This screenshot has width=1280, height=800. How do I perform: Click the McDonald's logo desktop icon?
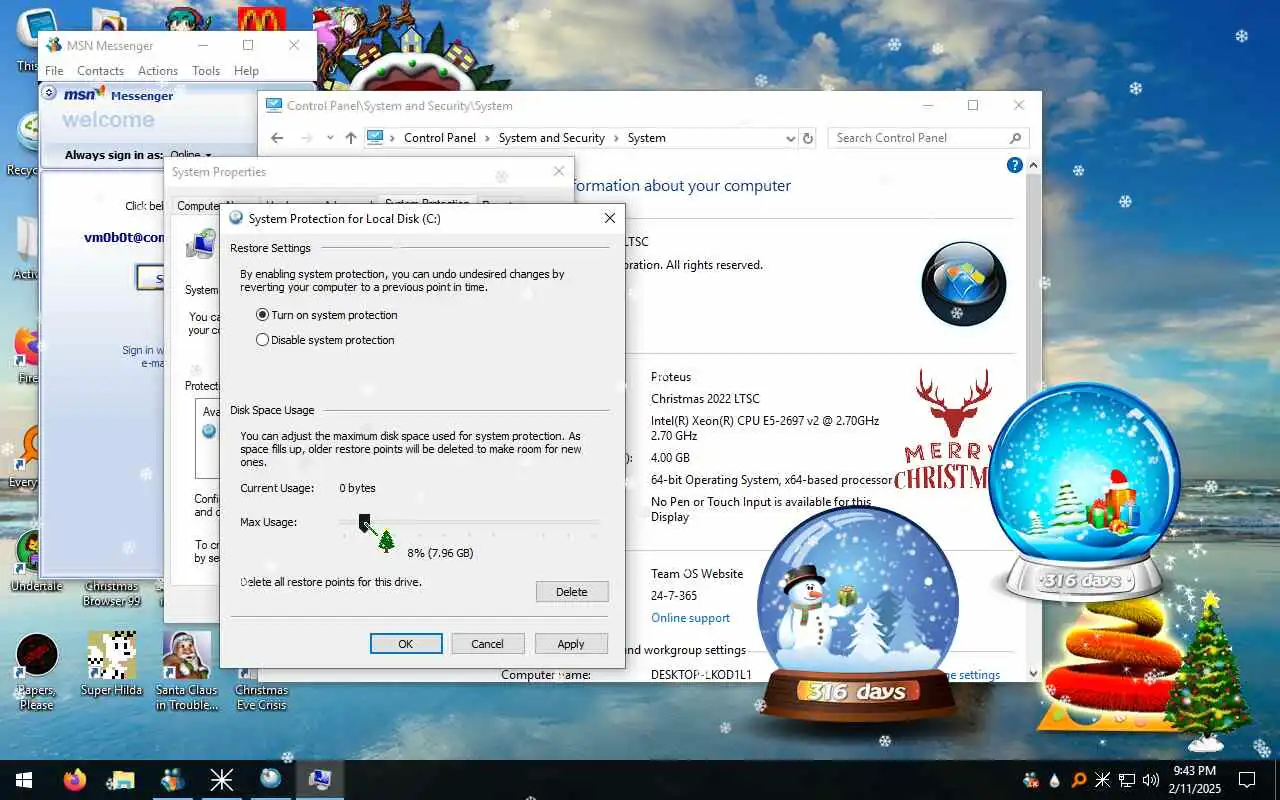click(x=262, y=20)
